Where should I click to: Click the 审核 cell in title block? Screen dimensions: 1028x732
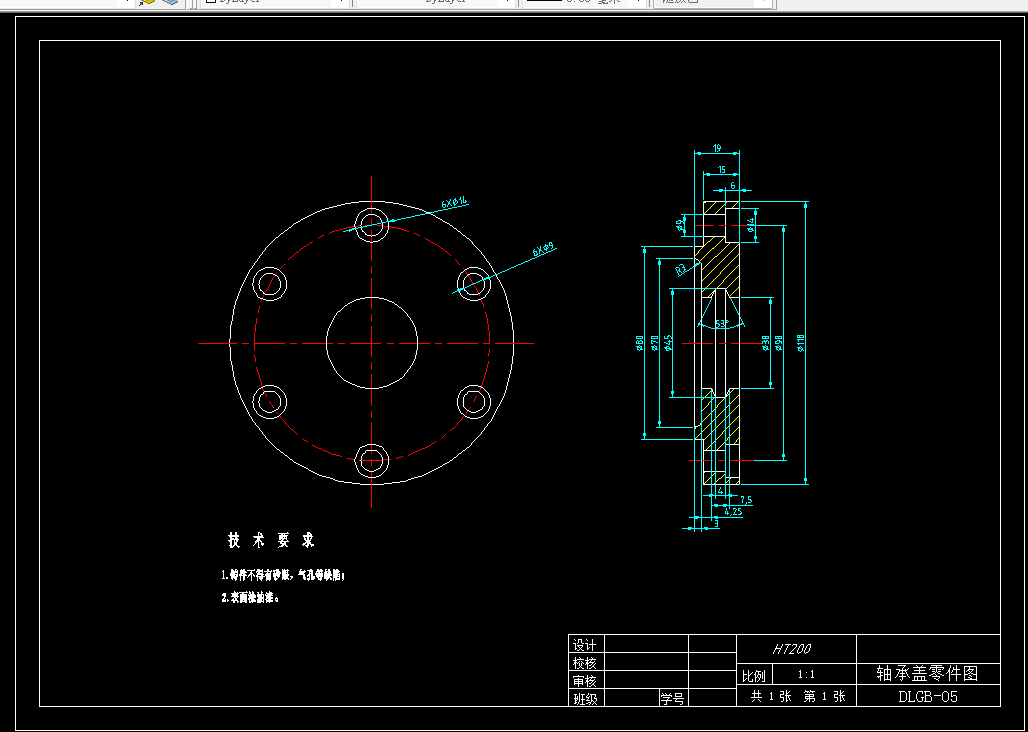[585, 680]
